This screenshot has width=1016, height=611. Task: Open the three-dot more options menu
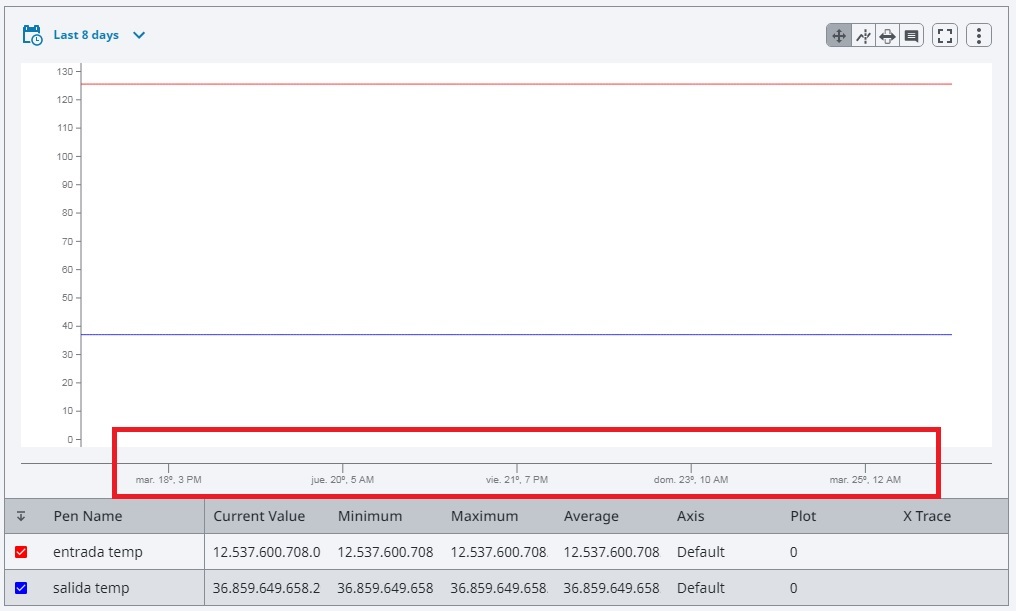point(978,36)
